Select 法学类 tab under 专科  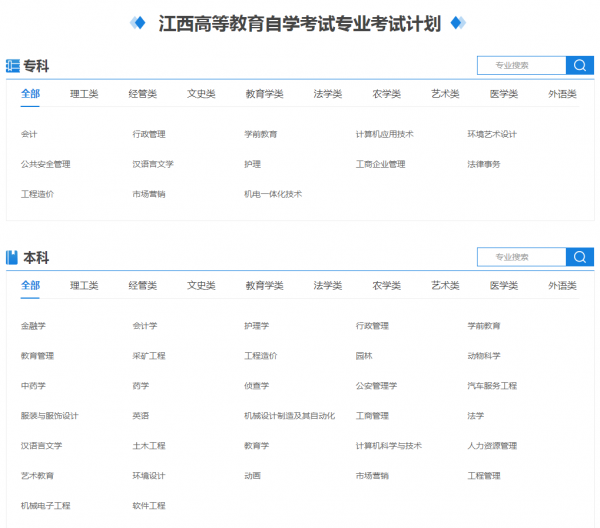(328, 94)
